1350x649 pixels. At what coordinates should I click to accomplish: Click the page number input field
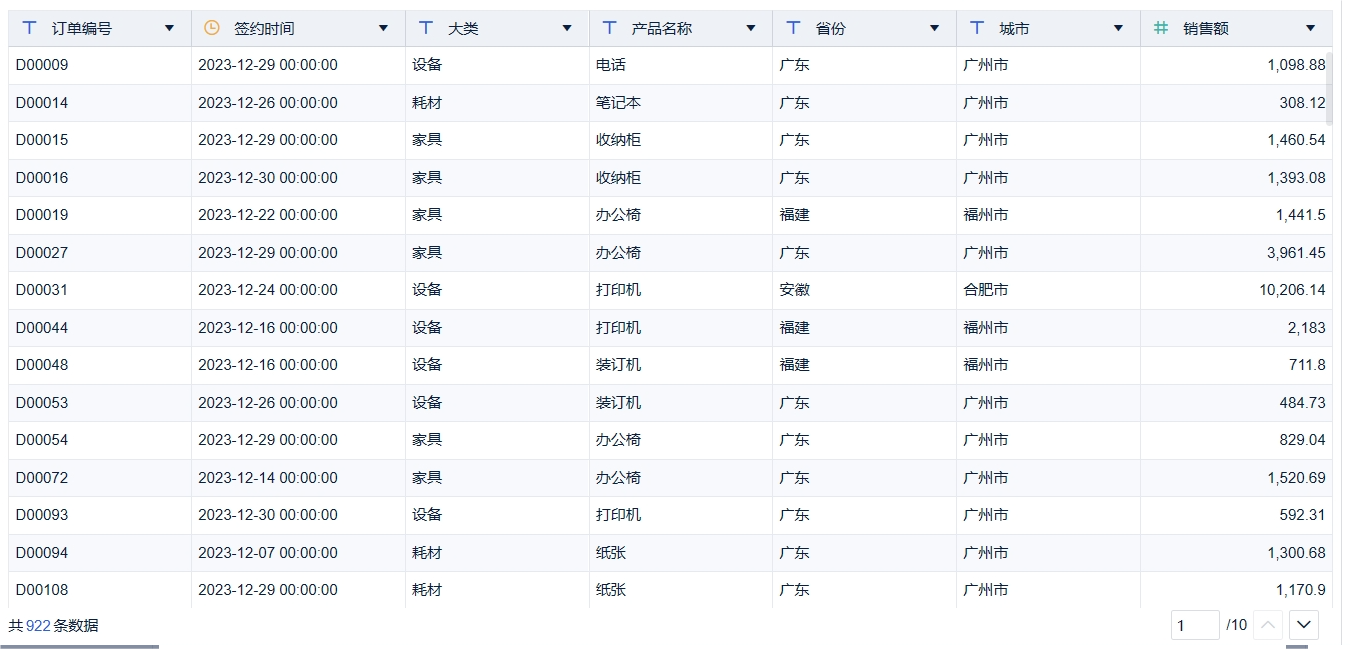pos(1195,625)
